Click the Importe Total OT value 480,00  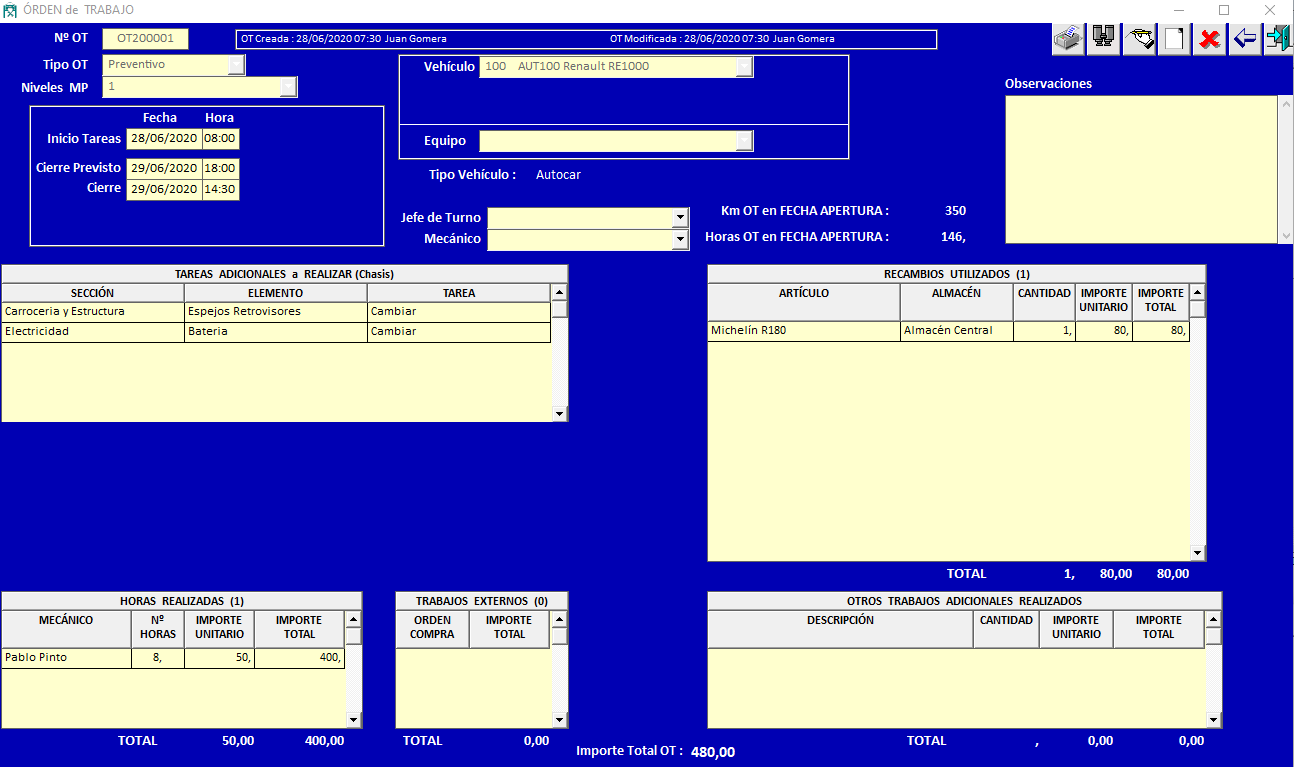[713, 752]
